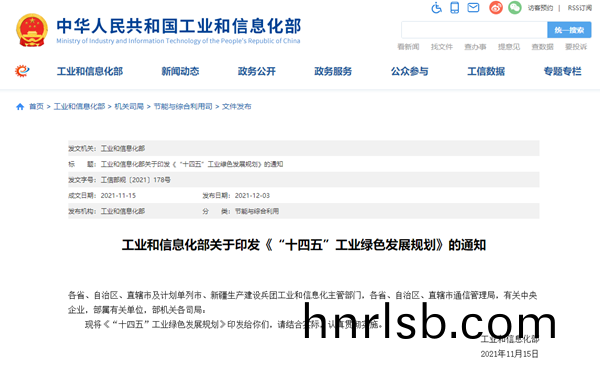600x368 pixels.
Task: Click the ministry Chinese title header text
Action: click(179, 26)
